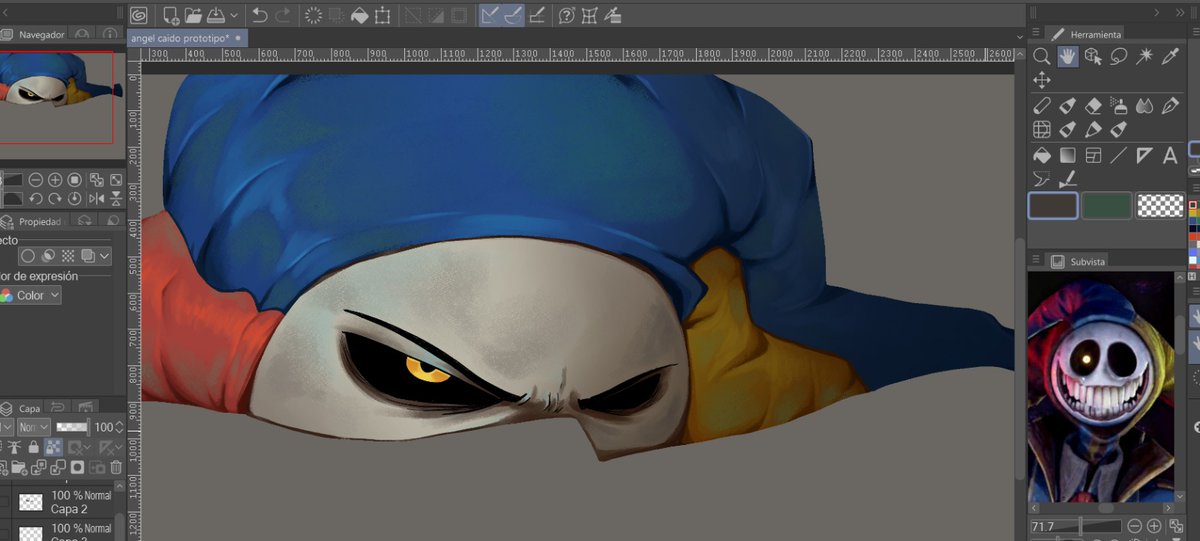The image size is (1200, 541).
Task: Fill with the paint bucket command
Action: coord(359,15)
